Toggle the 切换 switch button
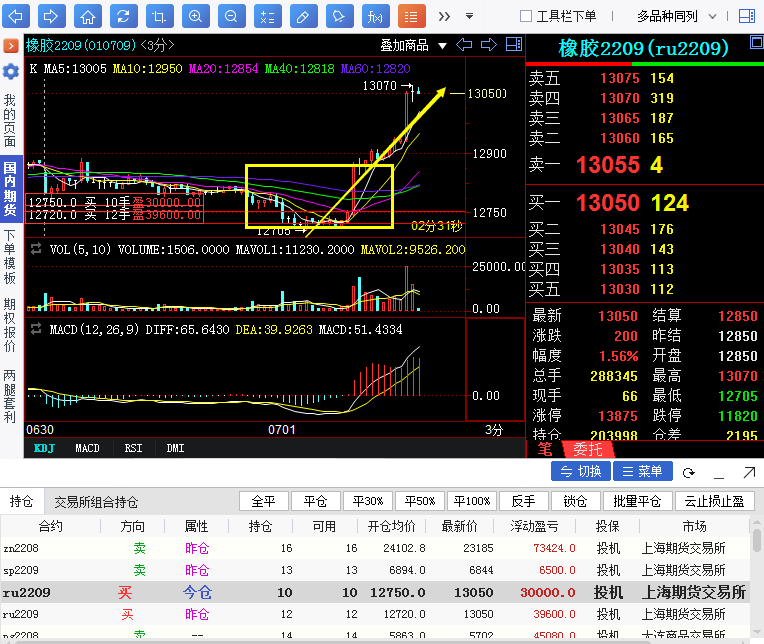Viewport: 764px width, 644px height. point(580,471)
